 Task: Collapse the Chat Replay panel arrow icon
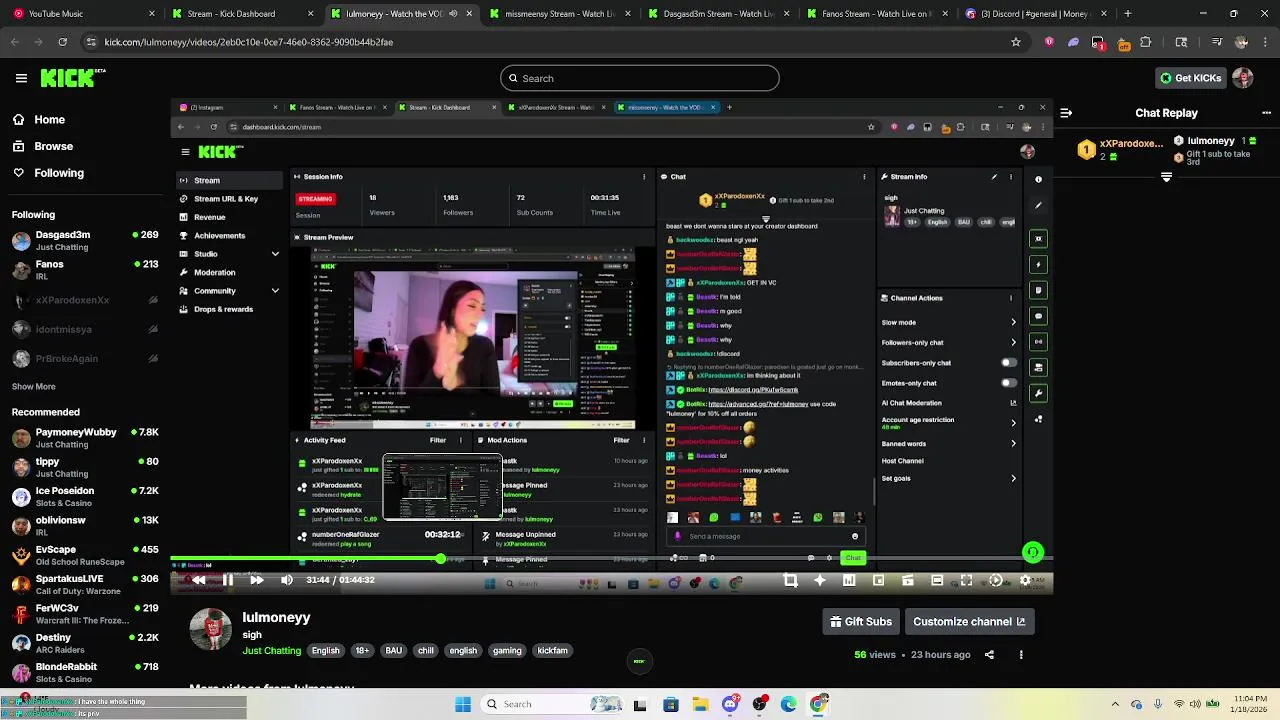coord(1066,113)
